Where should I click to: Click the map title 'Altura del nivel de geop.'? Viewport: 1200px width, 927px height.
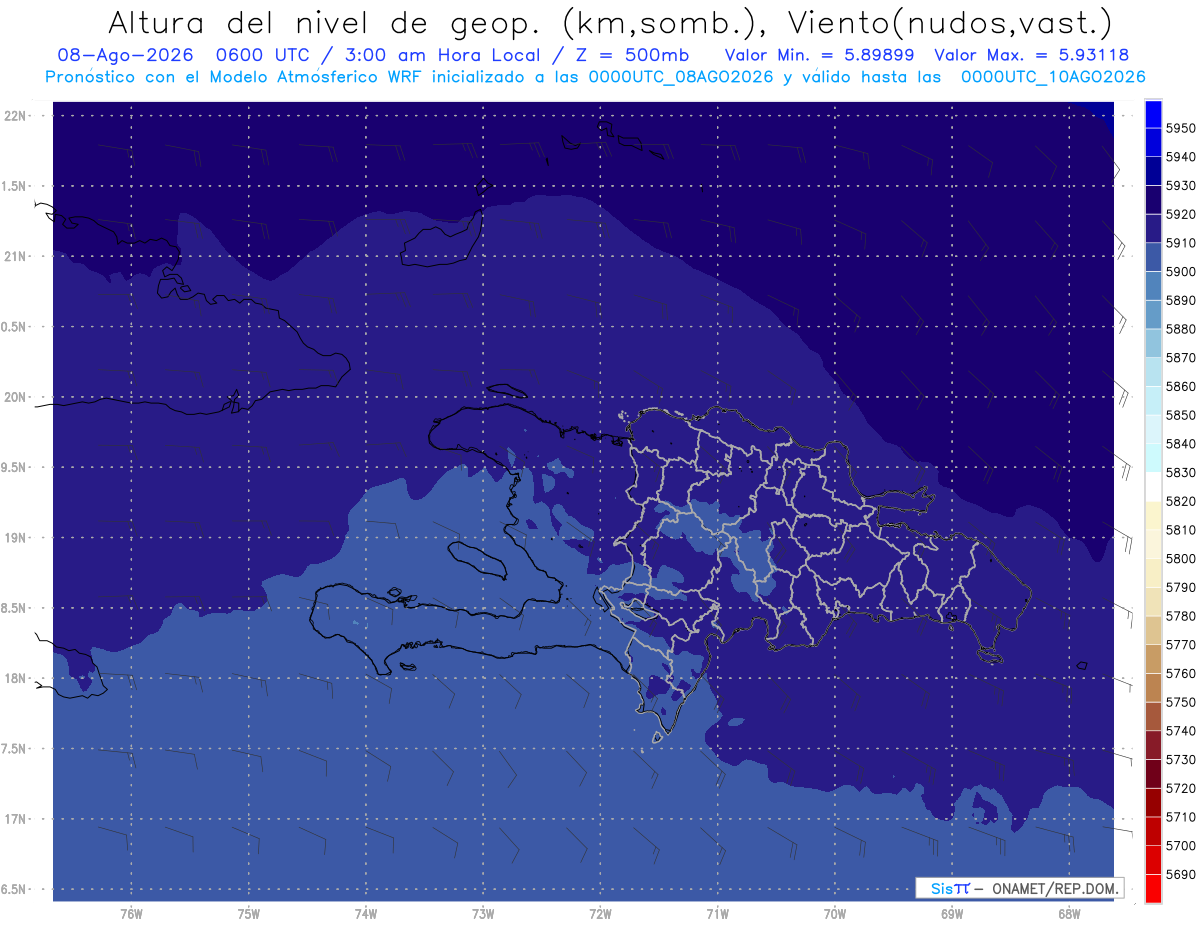coord(324,22)
